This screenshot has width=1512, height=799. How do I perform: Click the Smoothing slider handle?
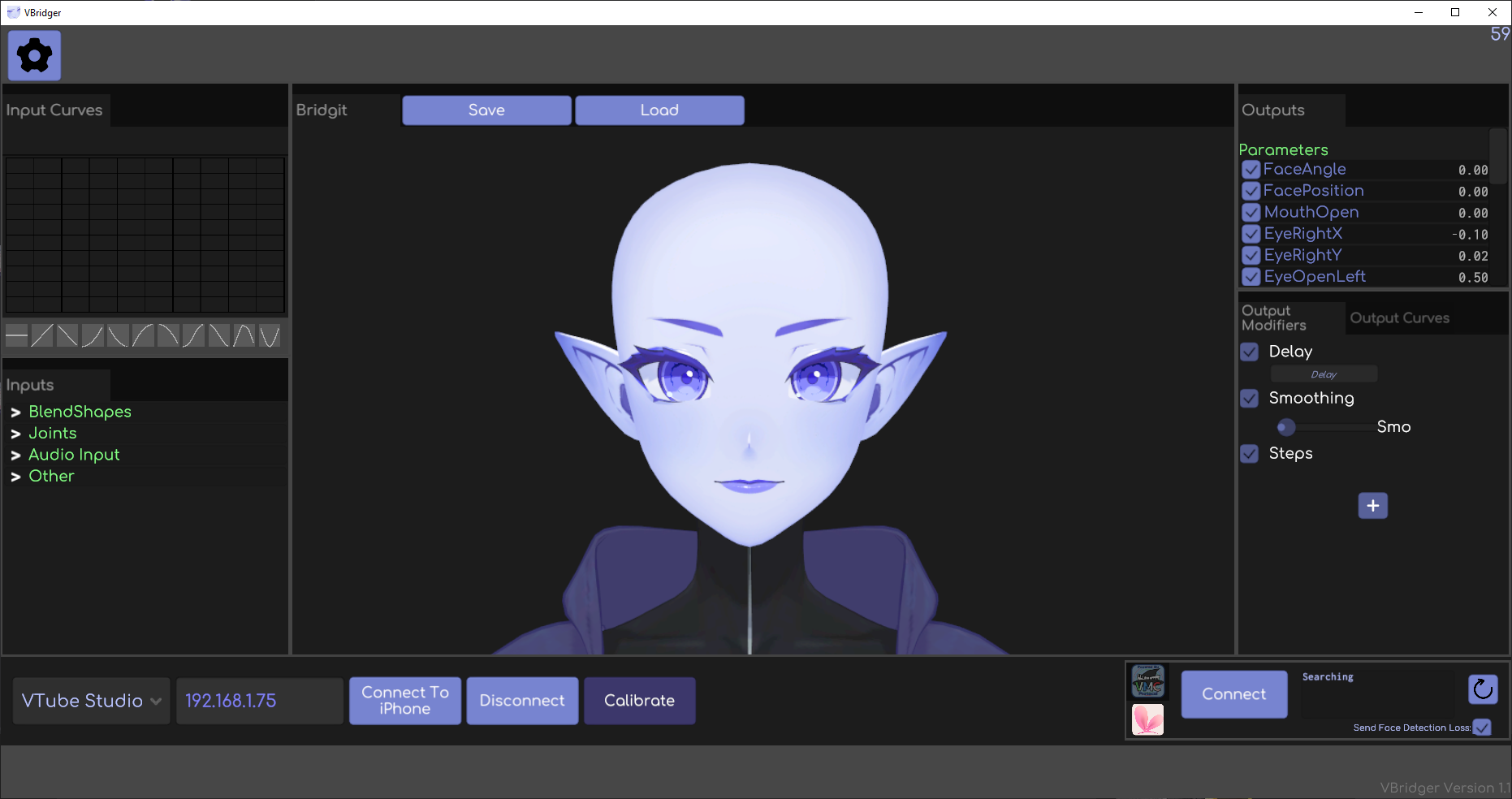(1285, 427)
